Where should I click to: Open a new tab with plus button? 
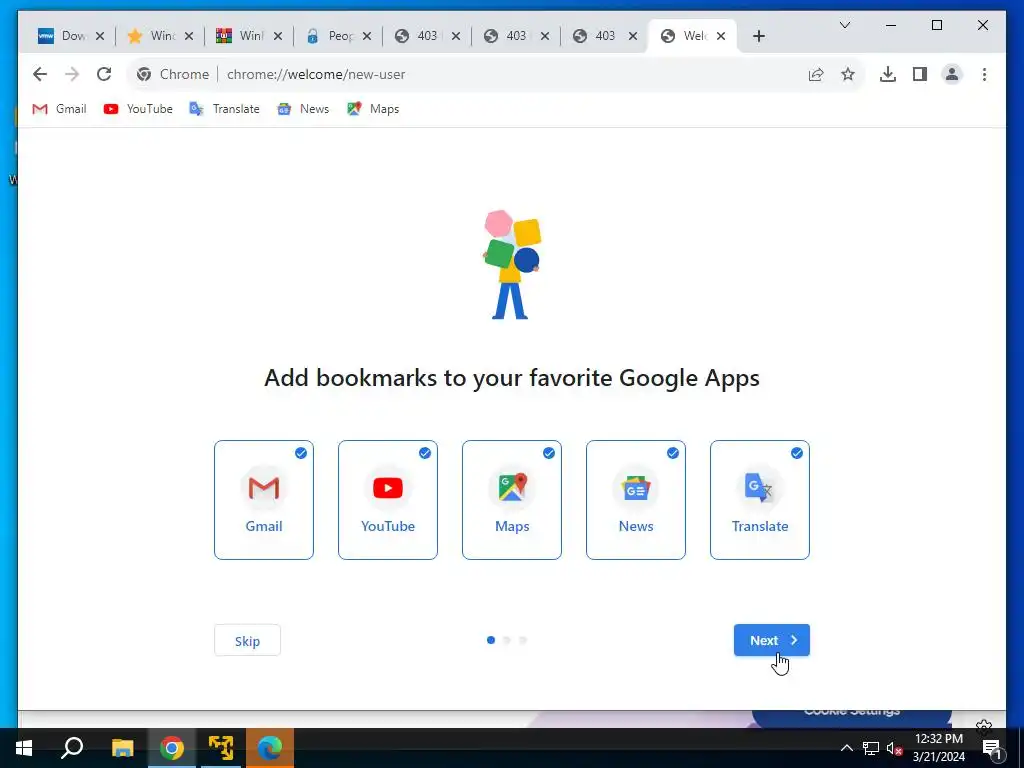point(758,36)
